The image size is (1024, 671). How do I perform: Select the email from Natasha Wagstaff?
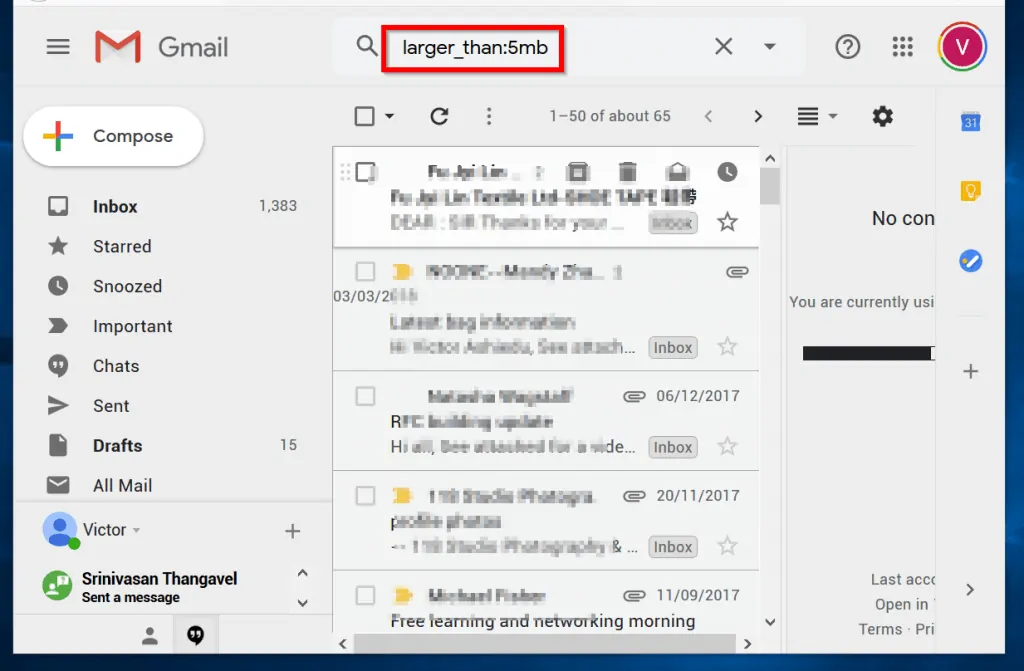click(x=365, y=396)
